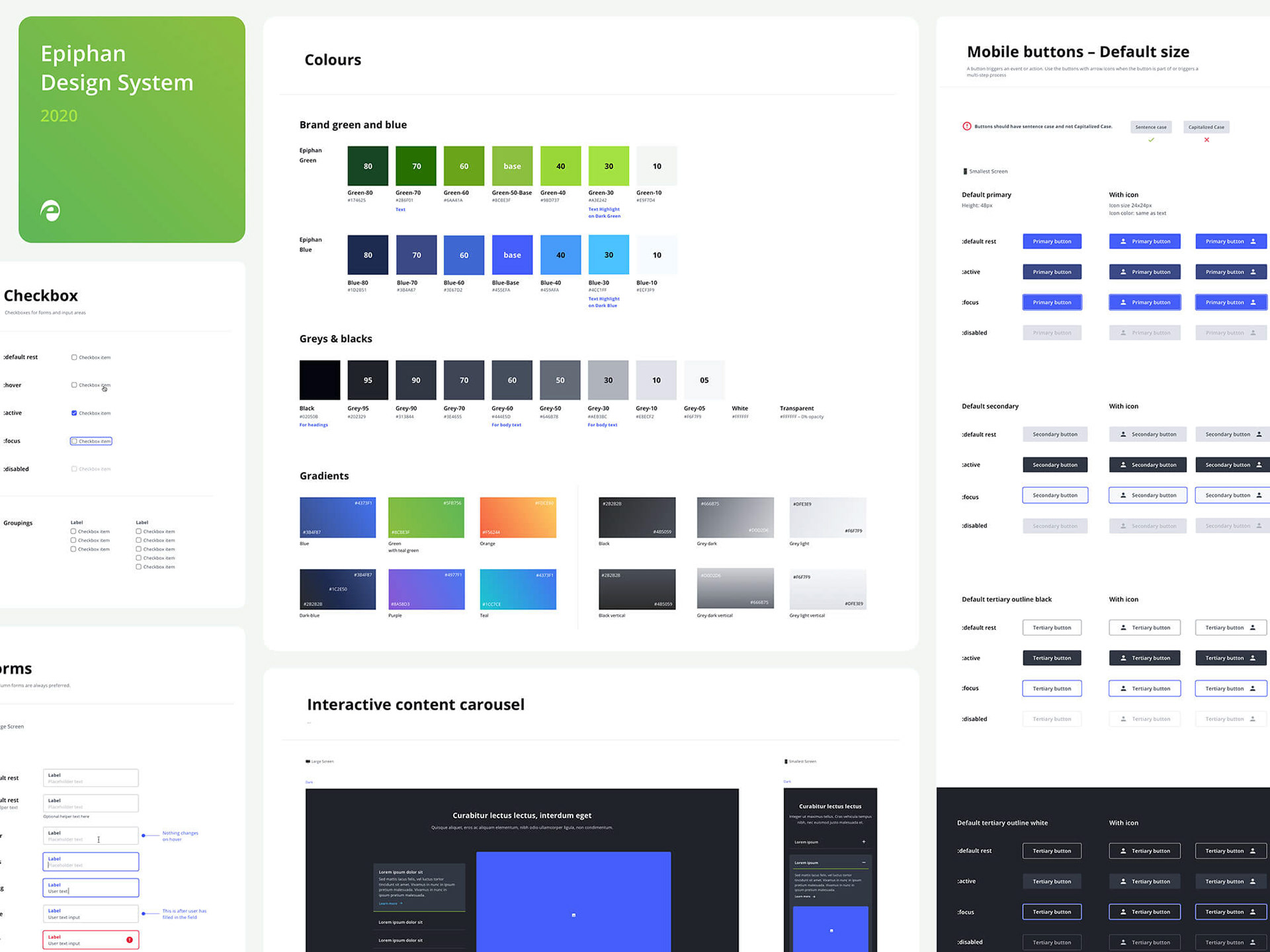This screenshot has width=1270, height=952.
Task: Tick the default rest Checkbox item
Action: [74, 357]
